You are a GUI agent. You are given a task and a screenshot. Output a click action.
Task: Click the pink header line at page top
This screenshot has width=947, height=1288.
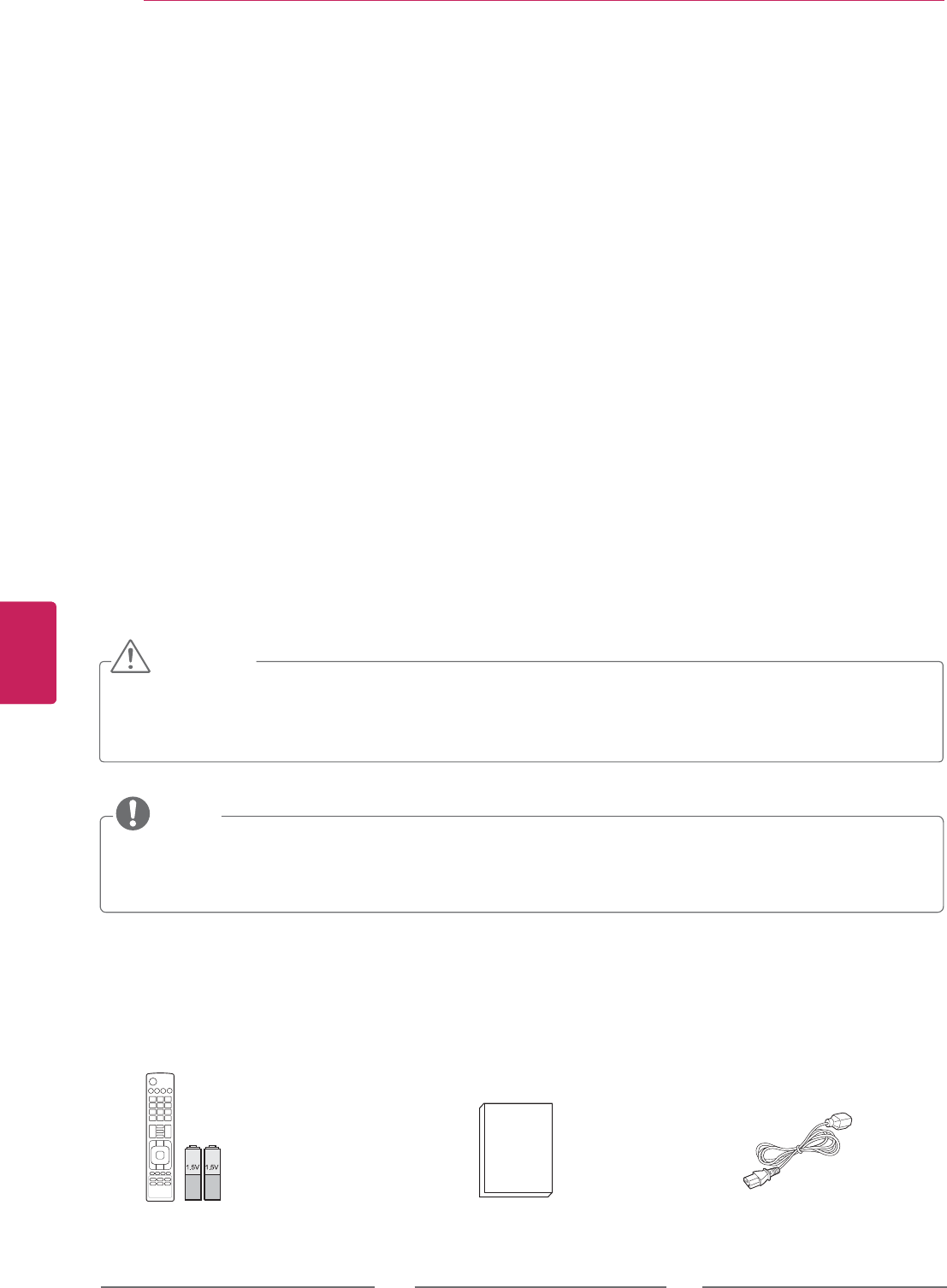point(544,1)
